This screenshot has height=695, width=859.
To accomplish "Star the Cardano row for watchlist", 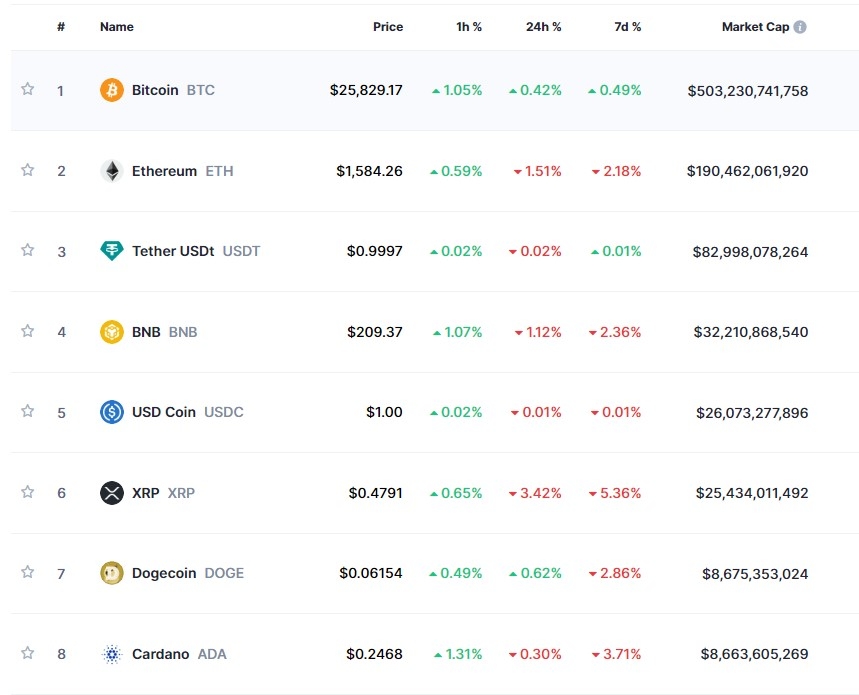I will (x=28, y=653).
